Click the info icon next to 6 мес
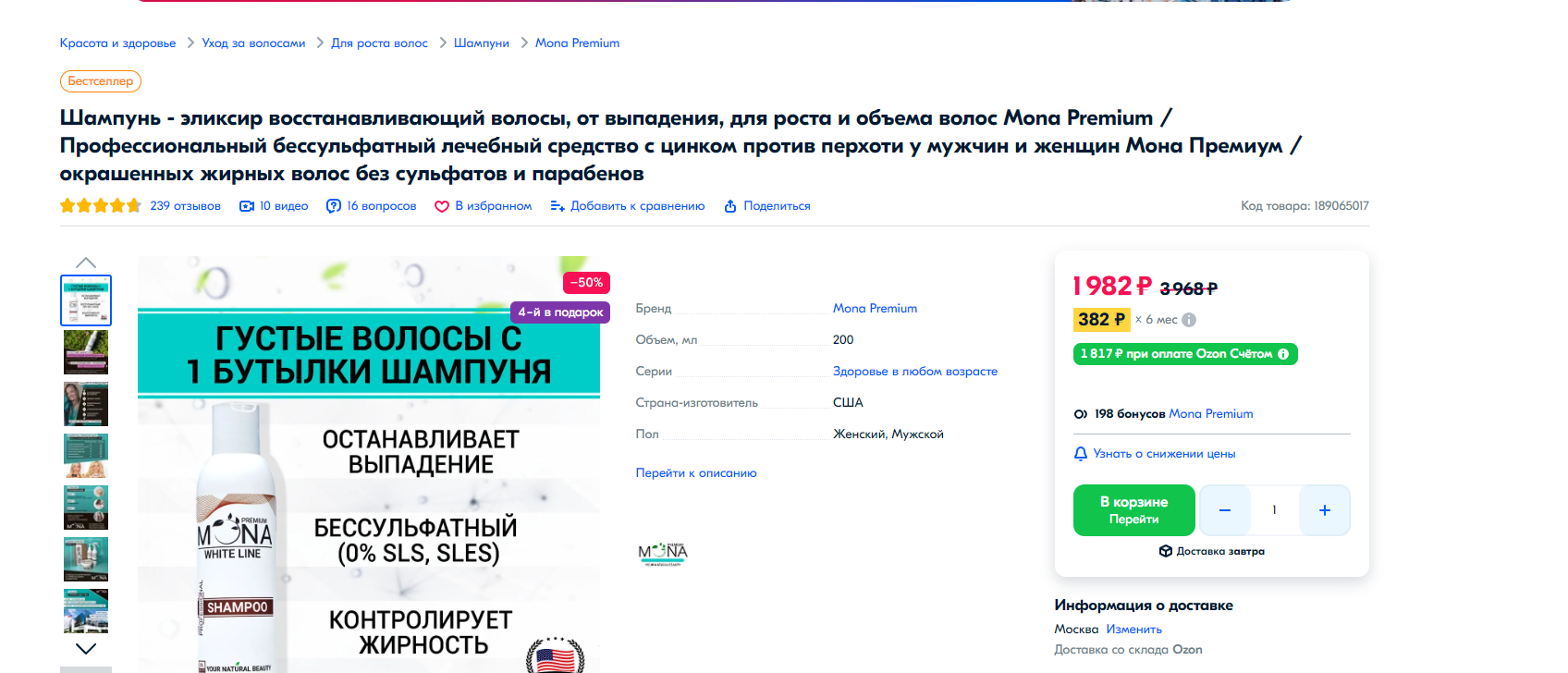 coord(1189,320)
